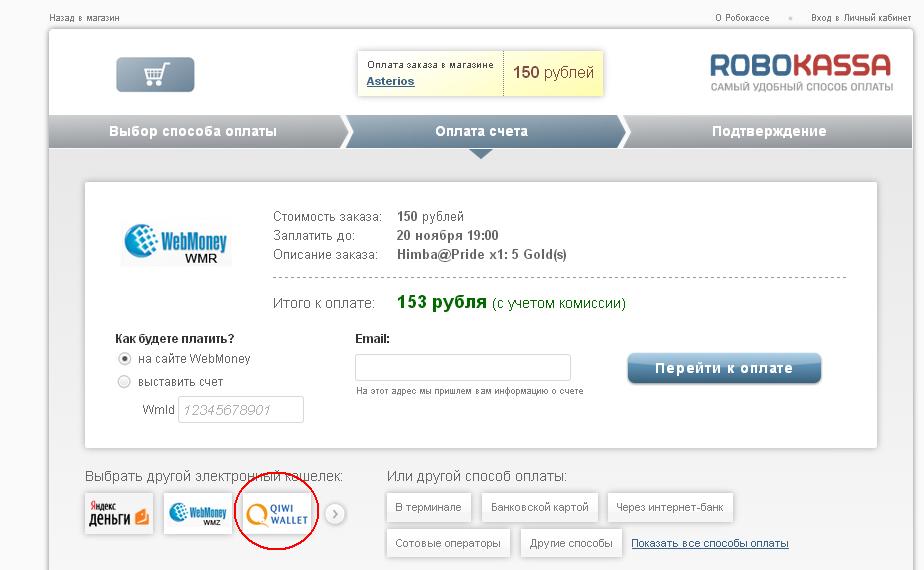Choose 'В терминале' payment method

pos(428,508)
